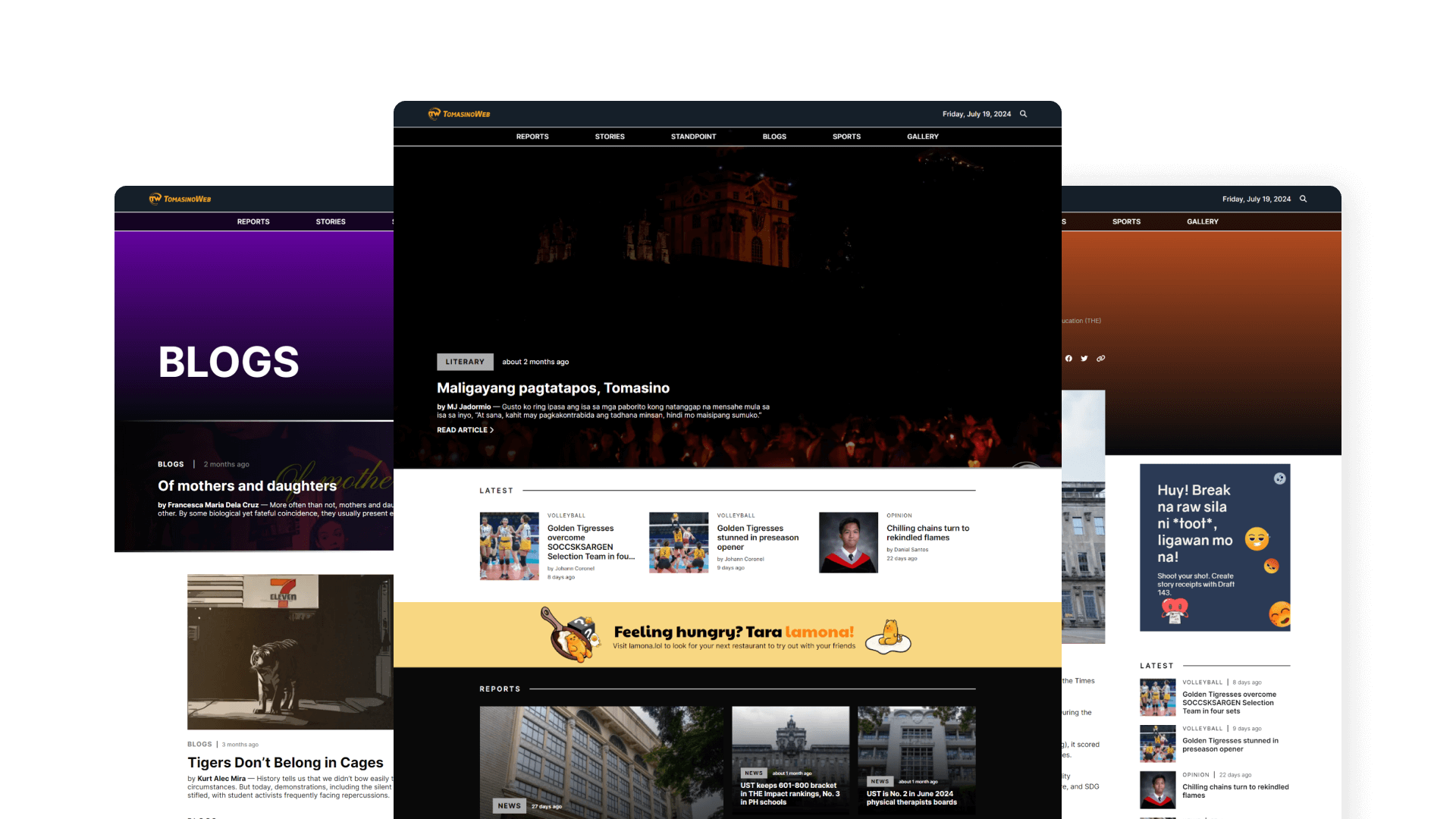The width and height of the screenshot is (1456, 819).
Task: Click the Golden Tigresses volleyball thumbnail
Action: click(509, 546)
